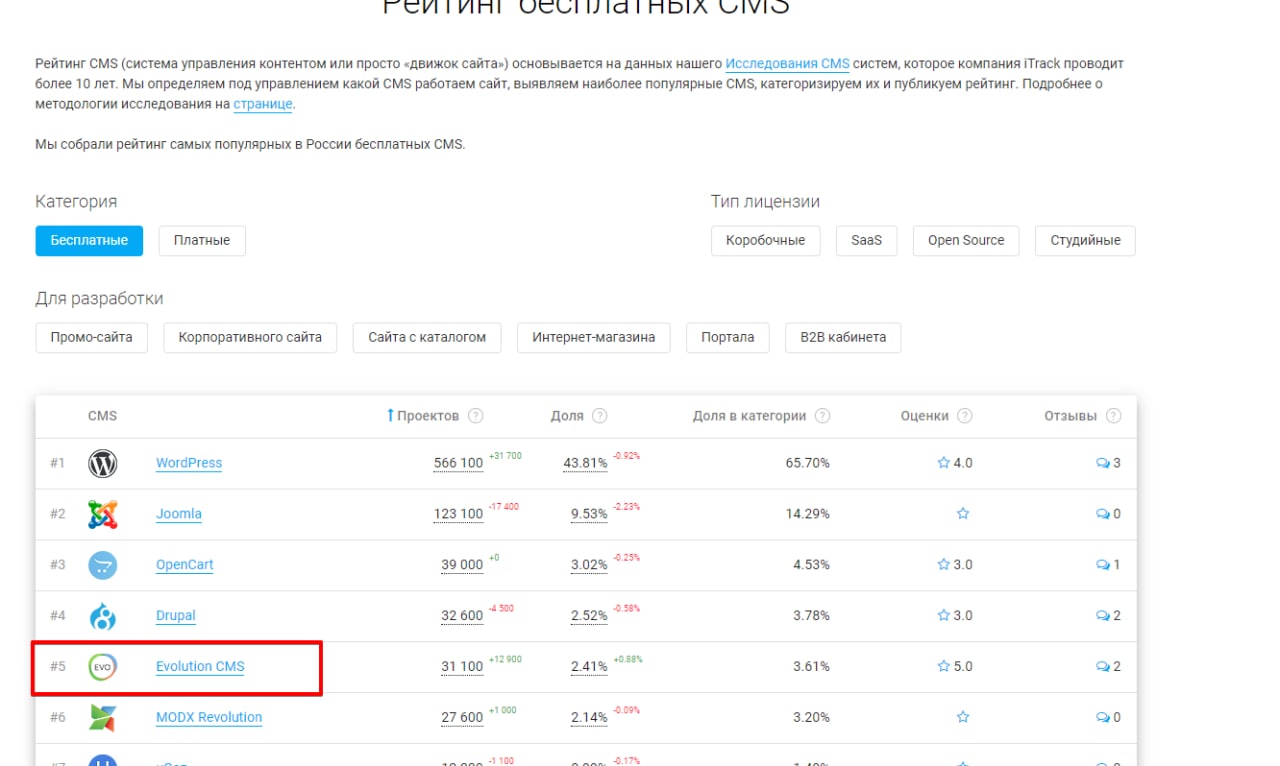Open the Исследования CMS link
The image size is (1280, 766).
coord(787,64)
